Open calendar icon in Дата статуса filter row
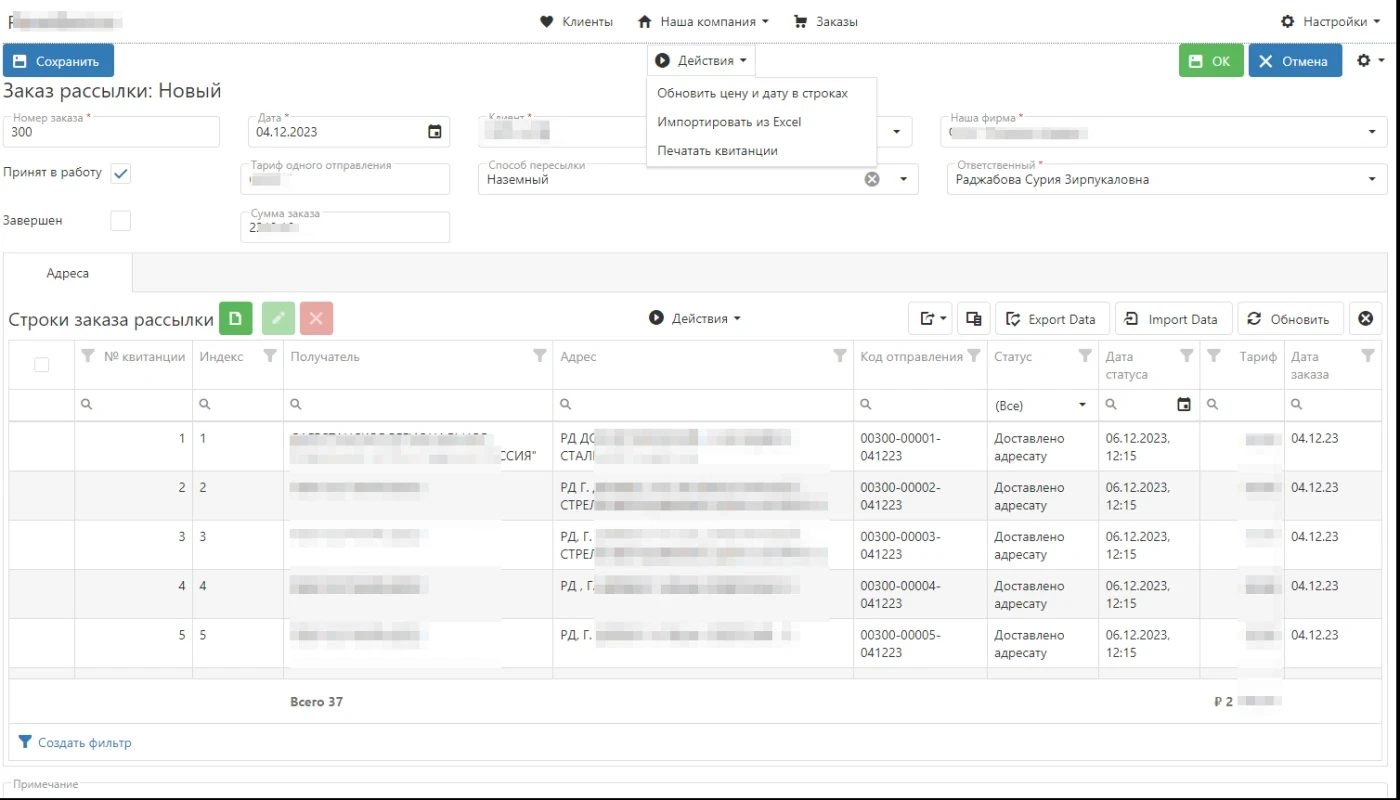 (x=1184, y=405)
